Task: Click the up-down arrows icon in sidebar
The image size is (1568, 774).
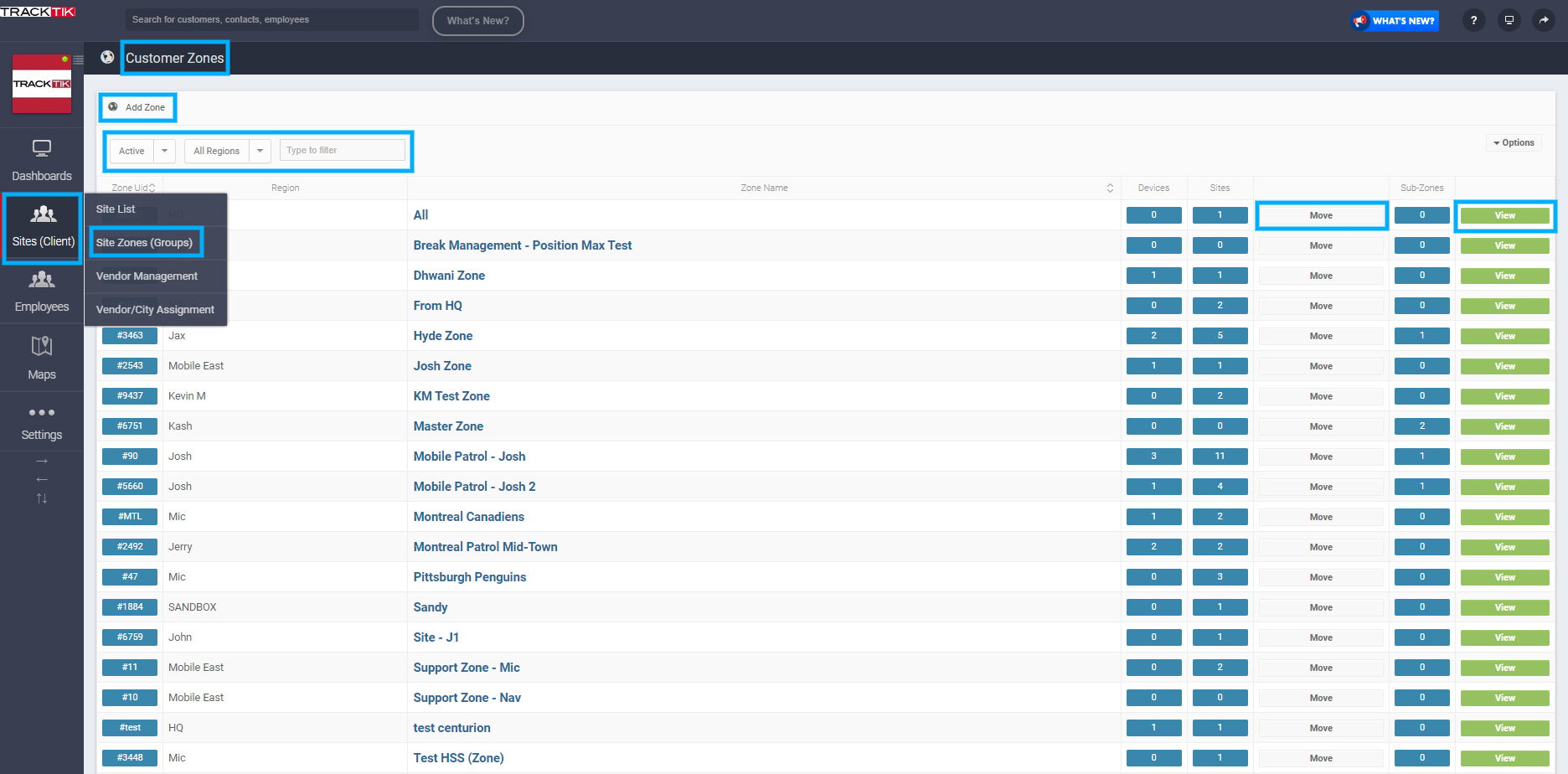Action: (42, 498)
